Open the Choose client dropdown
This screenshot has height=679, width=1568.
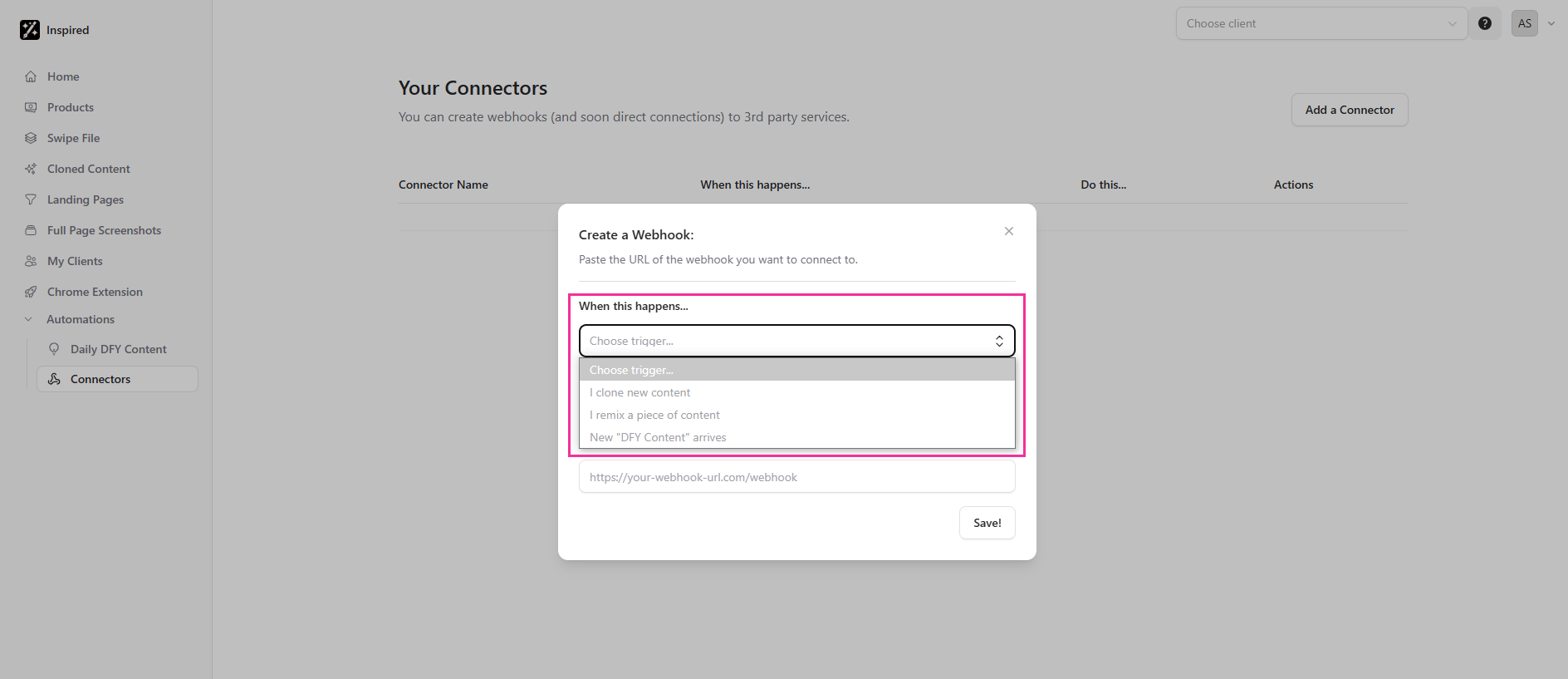click(x=1321, y=23)
